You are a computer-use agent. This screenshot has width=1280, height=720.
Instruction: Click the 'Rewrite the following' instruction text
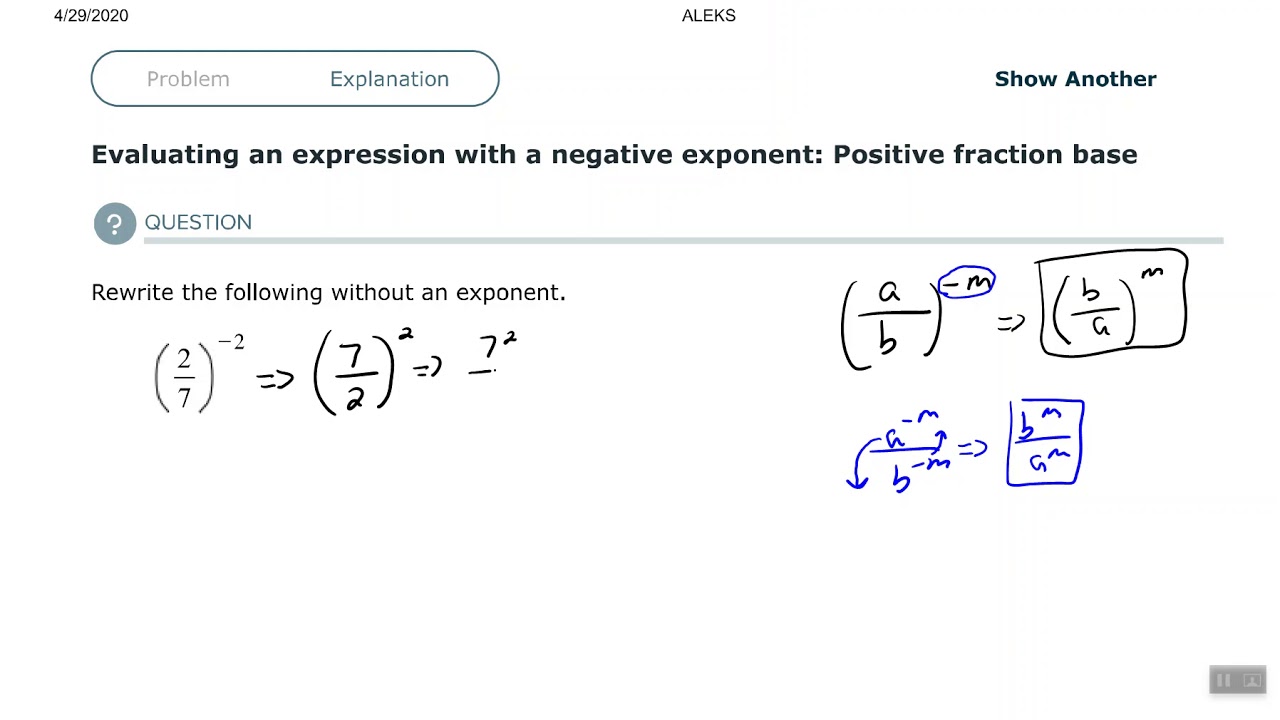tap(328, 292)
